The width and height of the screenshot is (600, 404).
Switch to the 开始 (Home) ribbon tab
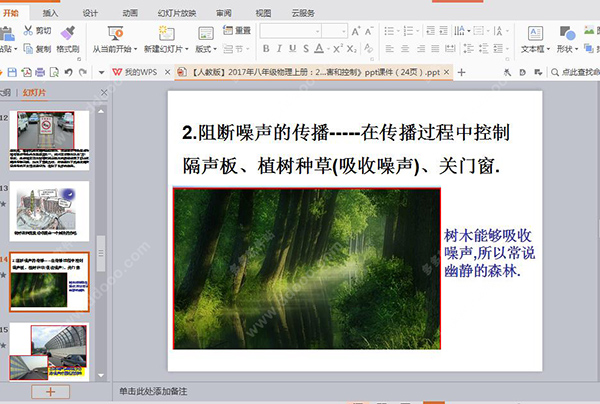[10, 13]
